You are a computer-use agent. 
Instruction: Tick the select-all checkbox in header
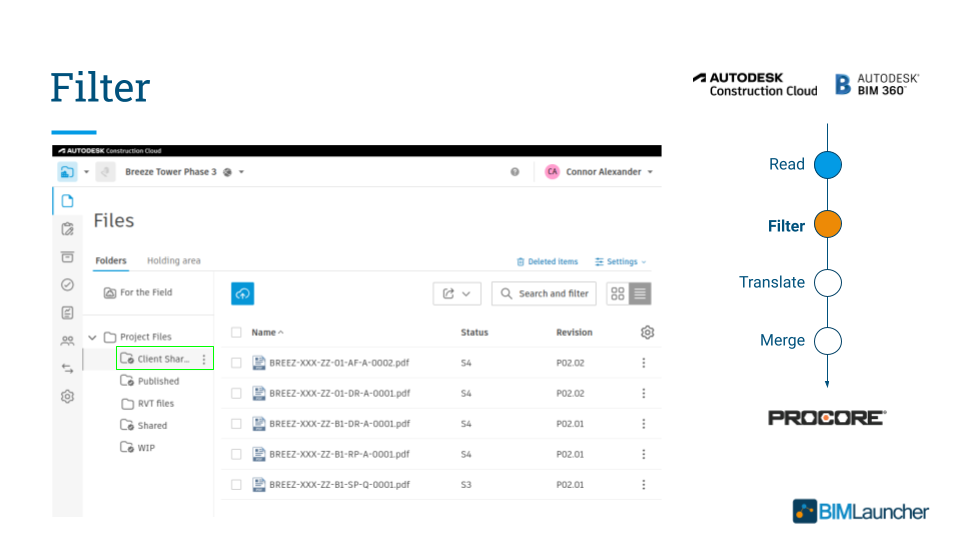pos(236,332)
